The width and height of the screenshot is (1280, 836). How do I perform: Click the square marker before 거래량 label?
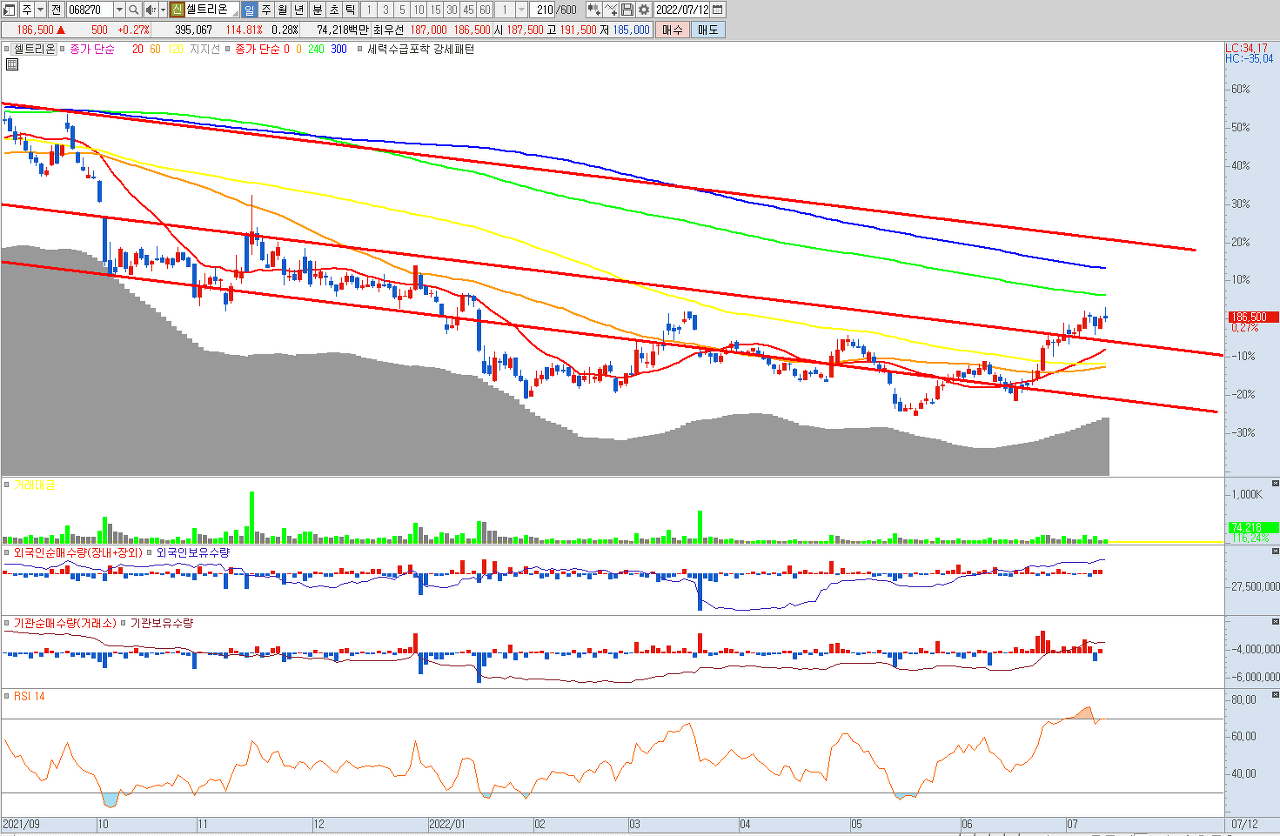tap(8, 483)
